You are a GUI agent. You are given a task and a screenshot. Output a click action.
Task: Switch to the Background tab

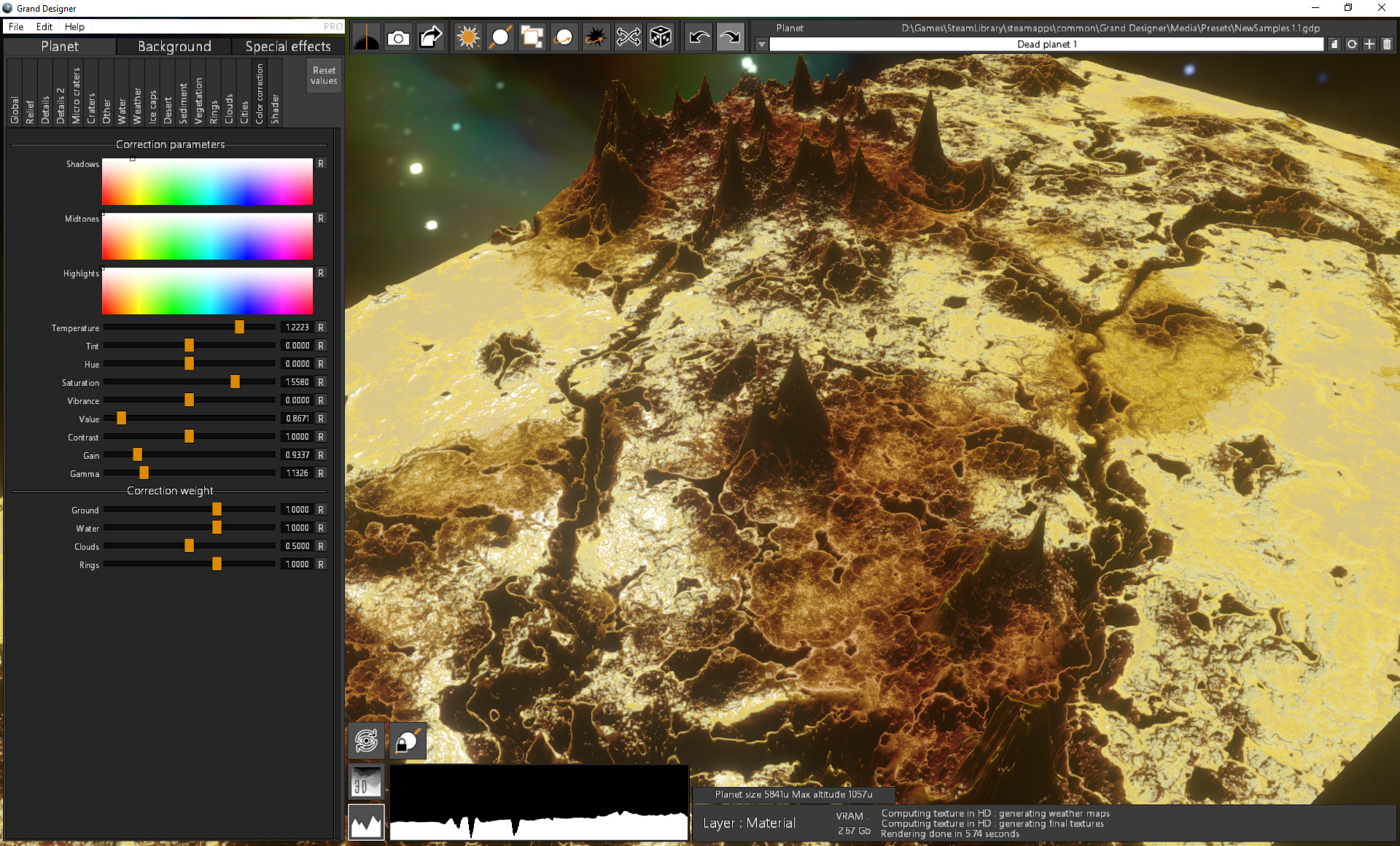[173, 46]
